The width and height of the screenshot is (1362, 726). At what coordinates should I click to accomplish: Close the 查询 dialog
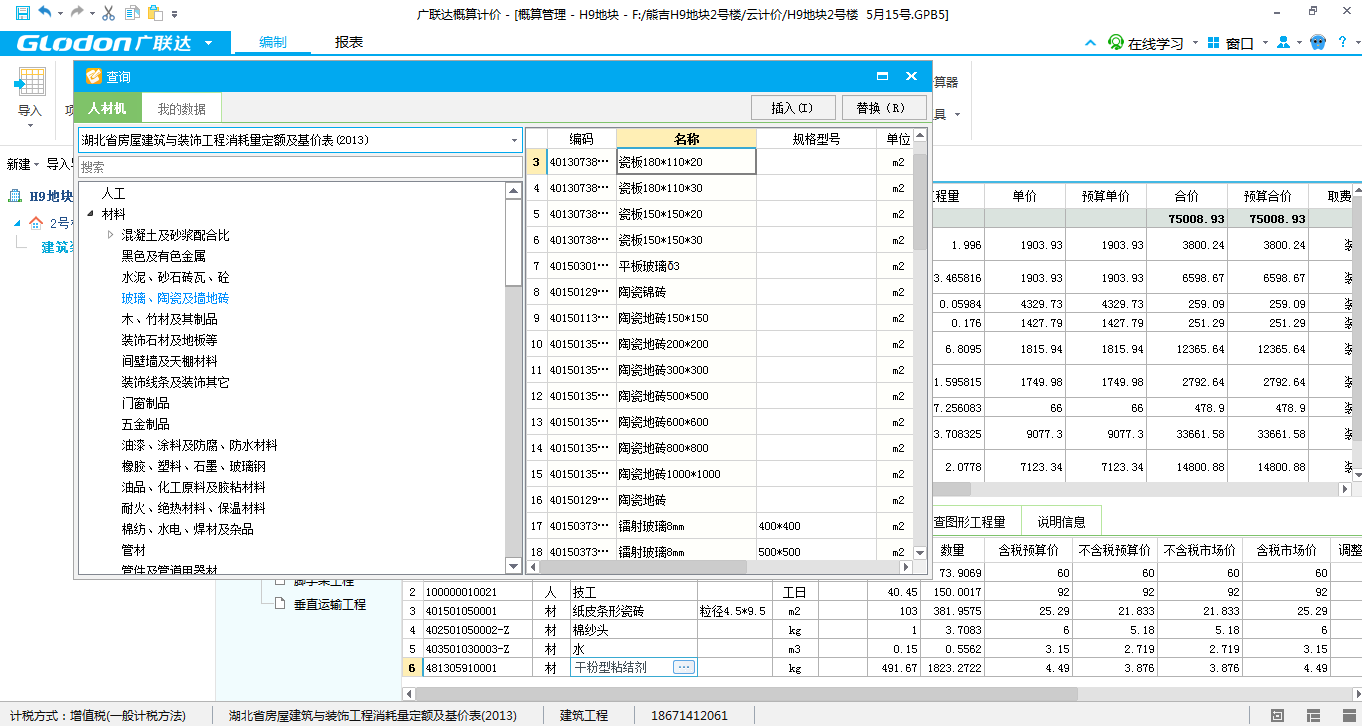(x=911, y=76)
